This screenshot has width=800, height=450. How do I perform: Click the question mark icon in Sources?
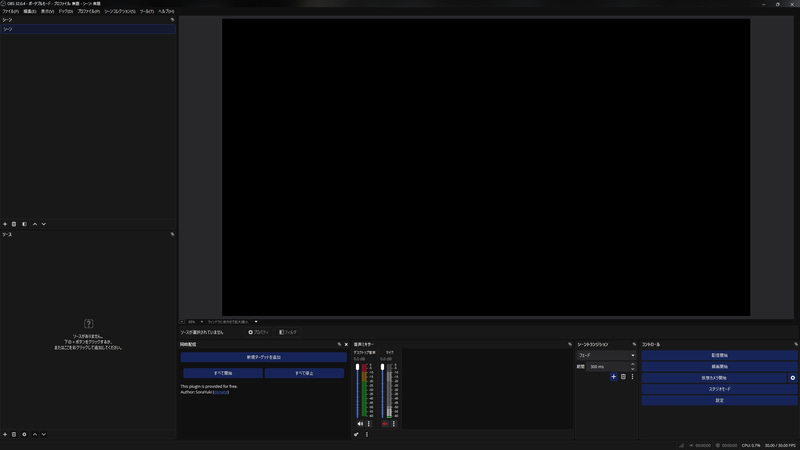click(x=88, y=323)
